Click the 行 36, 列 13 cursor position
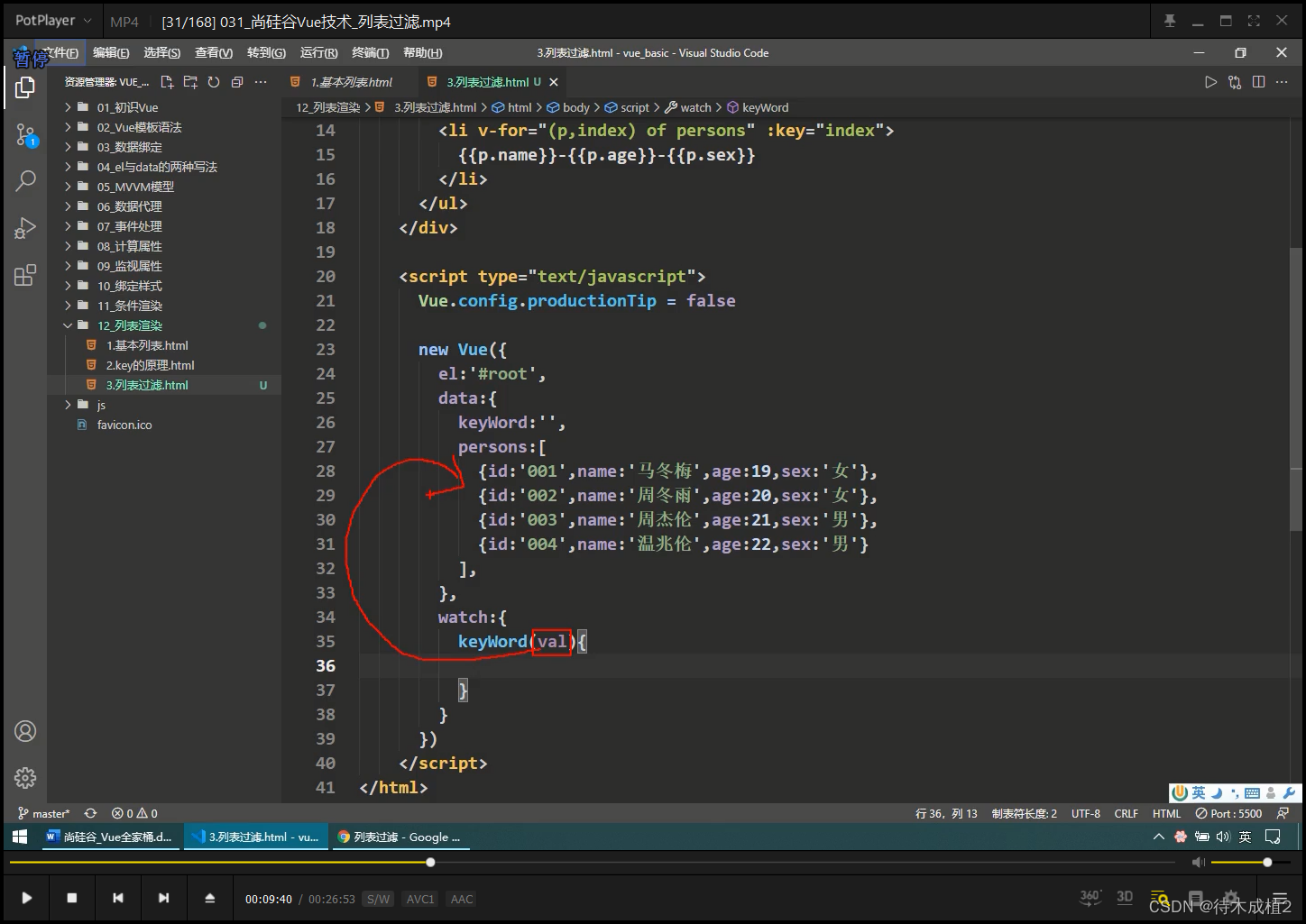1306x924 pixels. pyautogui.click(x=946, y=813)
